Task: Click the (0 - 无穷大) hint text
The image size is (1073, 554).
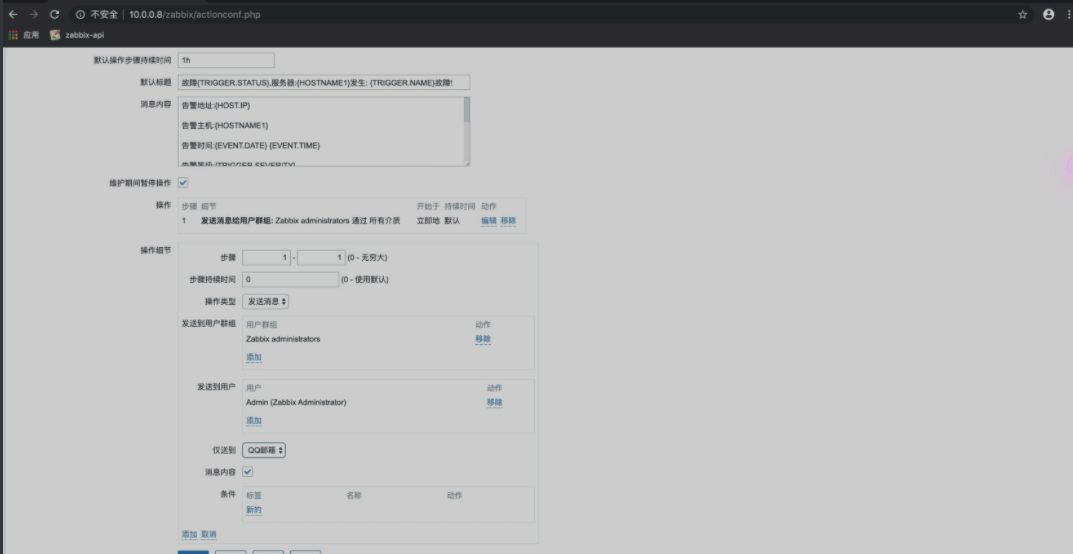Action: pos(367,258)
